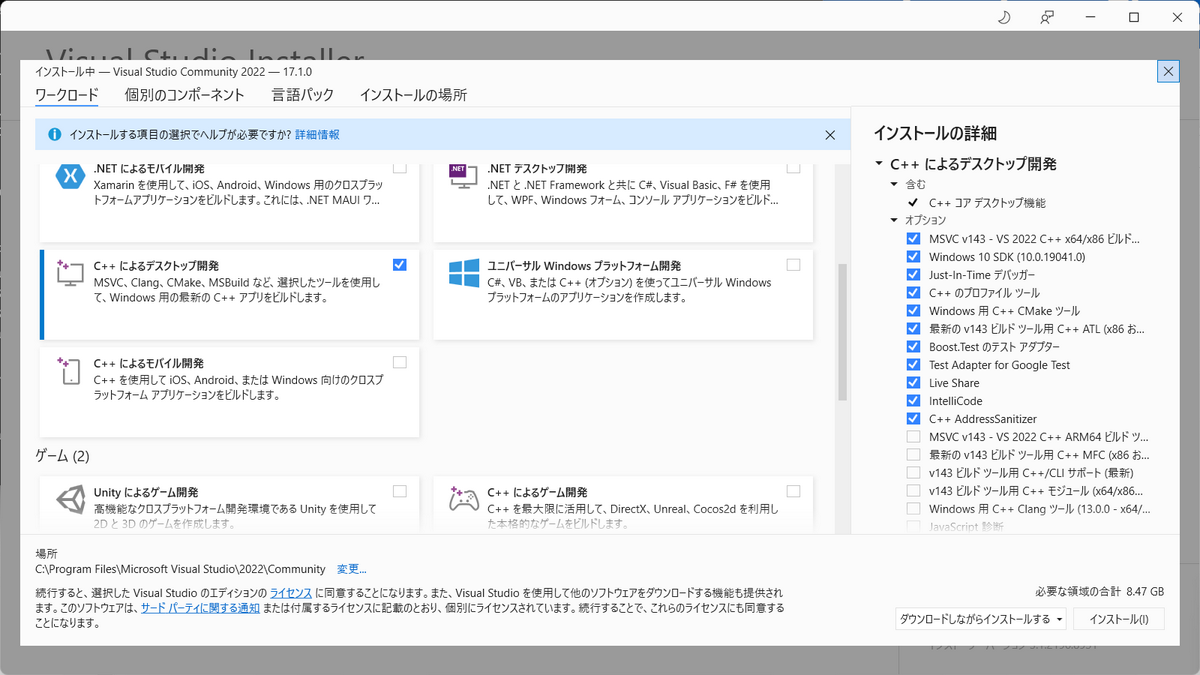1200x675 pixels.
Task: Click the C++ mobile development phone icon
Action: (69, 371)
